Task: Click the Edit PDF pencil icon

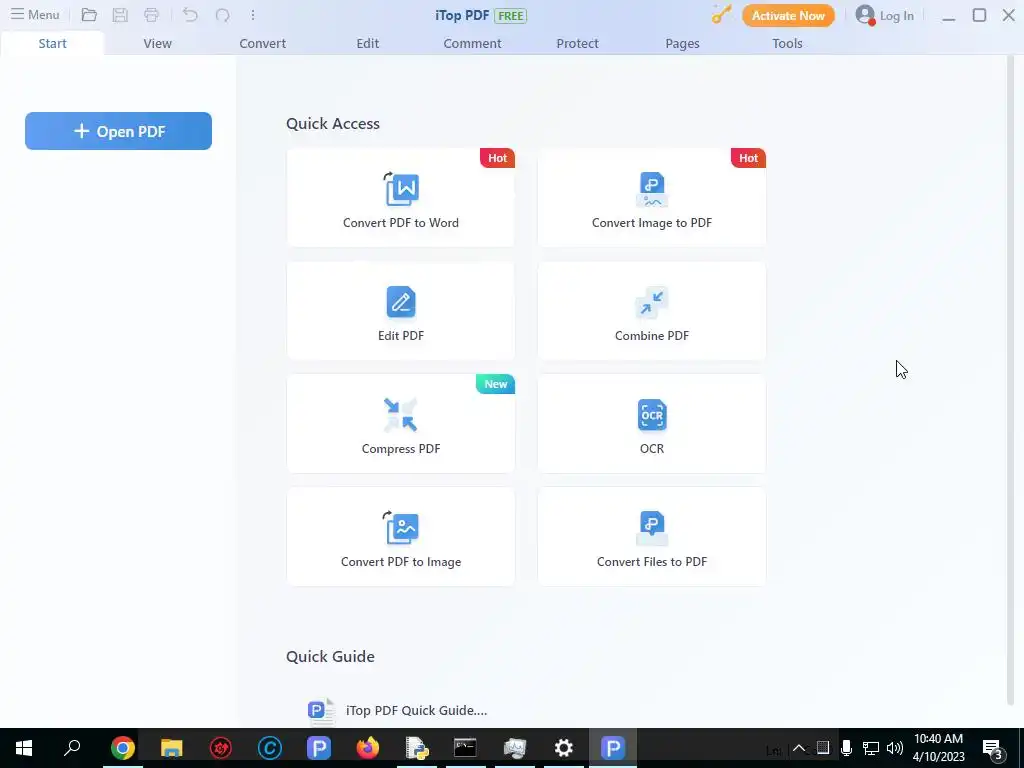Action: [401, 302]
